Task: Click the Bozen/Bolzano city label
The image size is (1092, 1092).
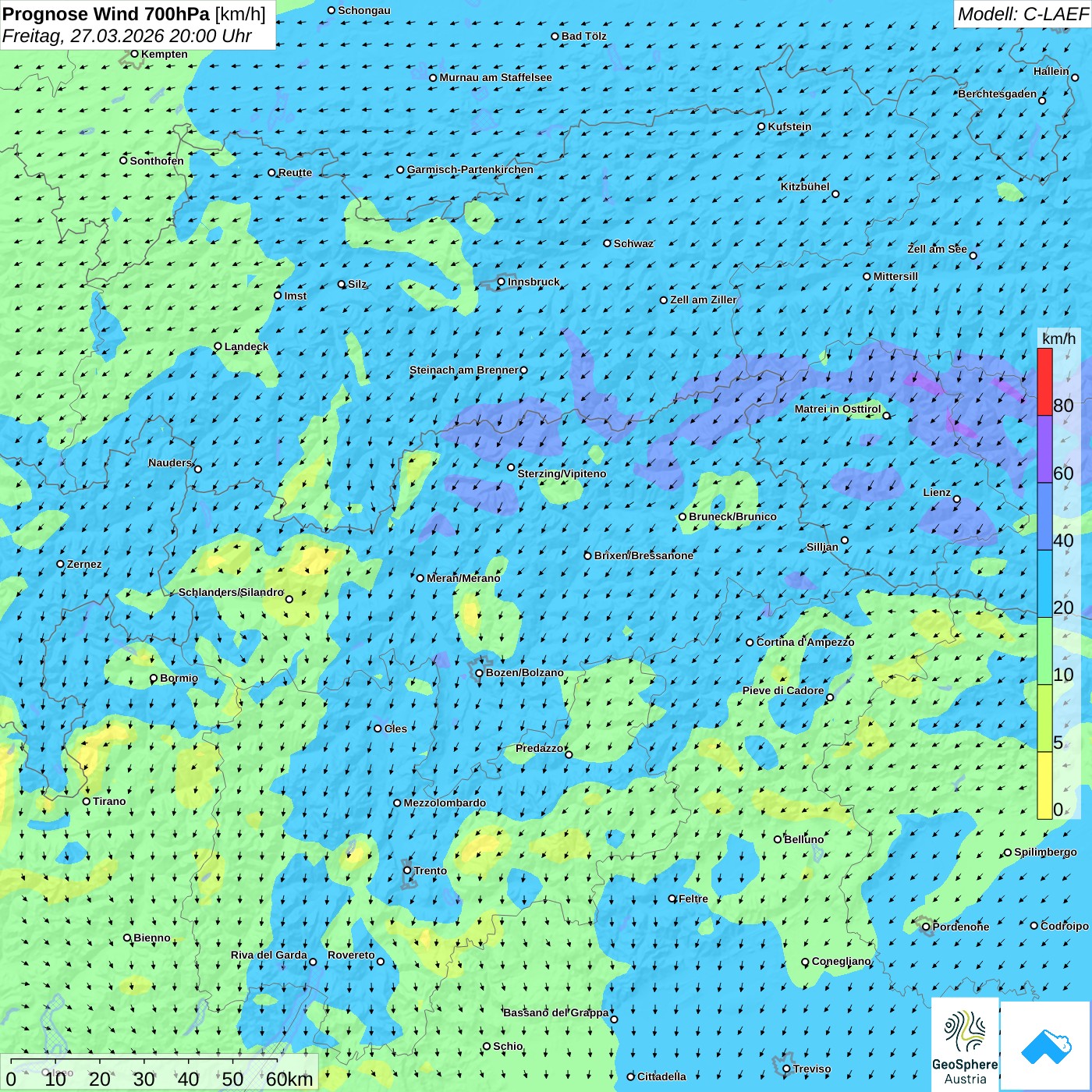Action: (x=524, y=672)
